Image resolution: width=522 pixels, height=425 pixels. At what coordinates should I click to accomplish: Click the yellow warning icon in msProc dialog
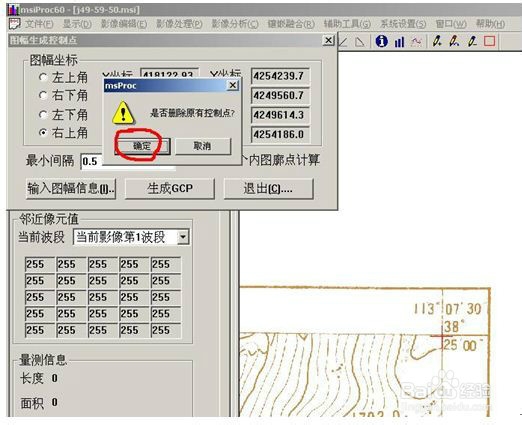coord(123,113)
